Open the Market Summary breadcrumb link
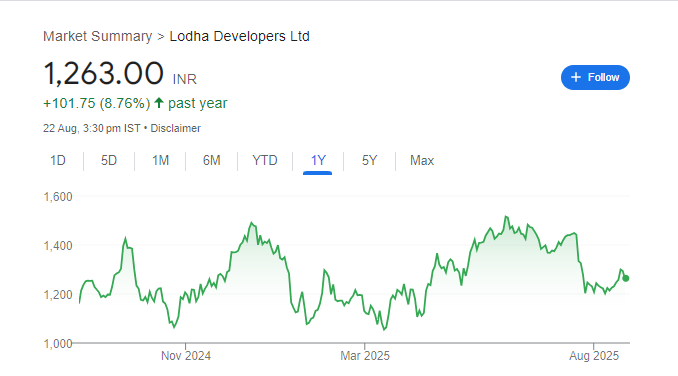 [x=97, y=36]
